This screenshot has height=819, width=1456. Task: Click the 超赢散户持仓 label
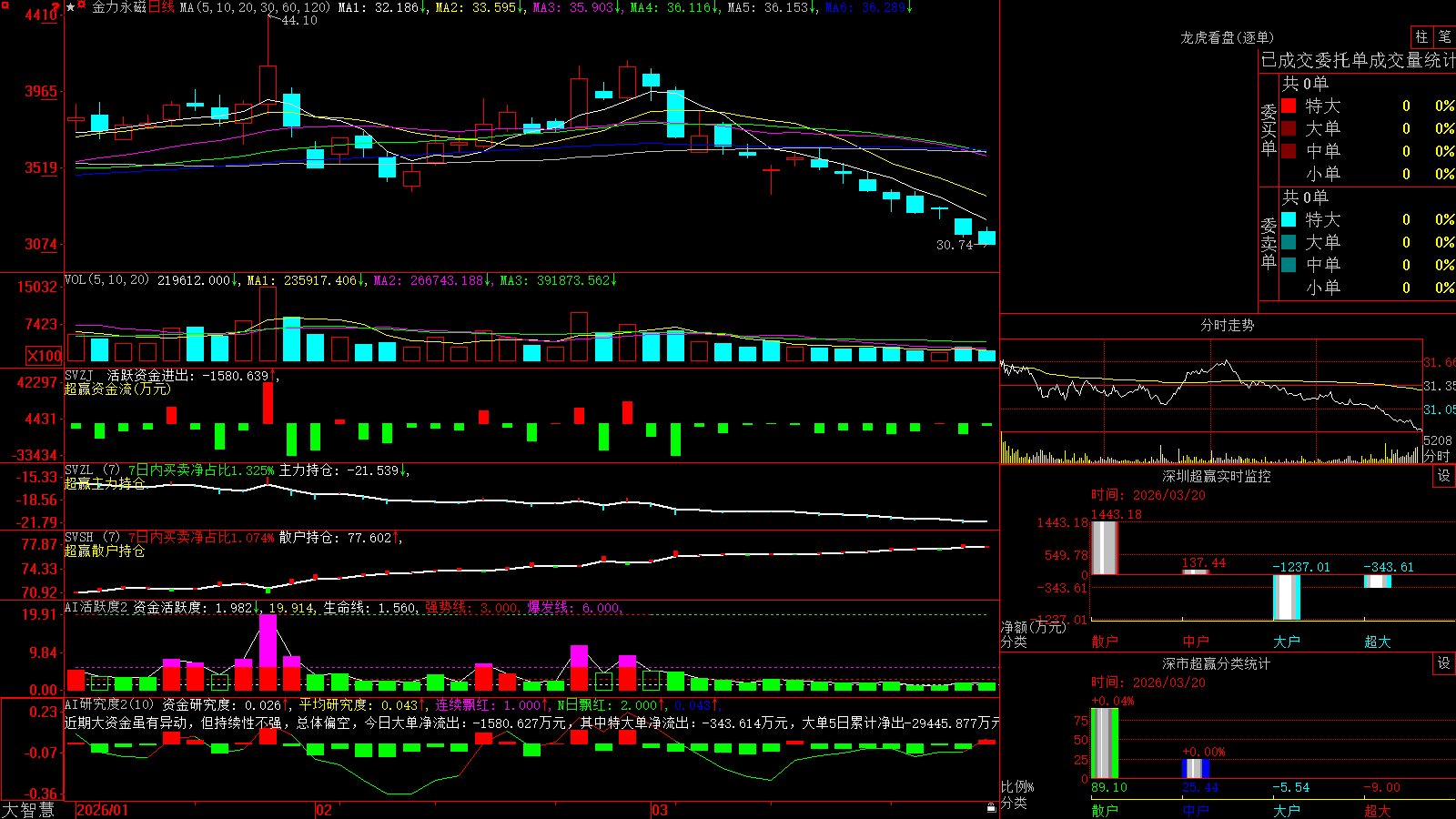point(105,551)
